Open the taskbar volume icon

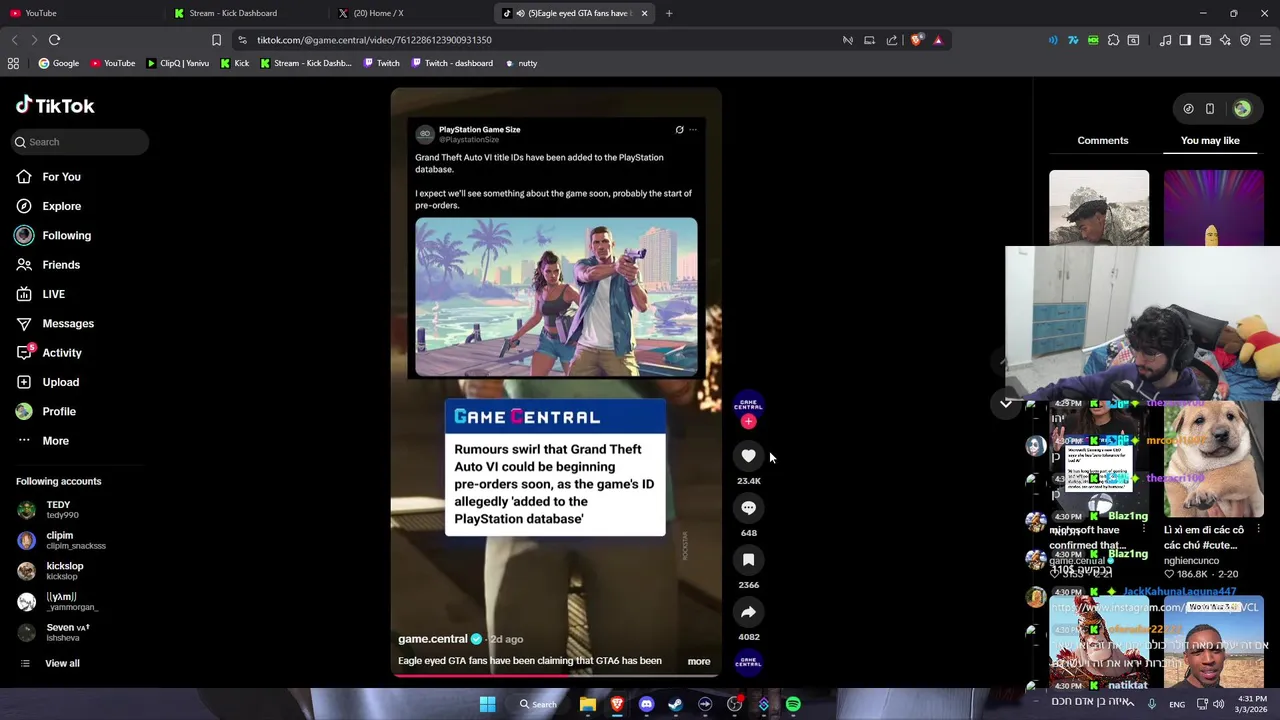point(1219,704)
